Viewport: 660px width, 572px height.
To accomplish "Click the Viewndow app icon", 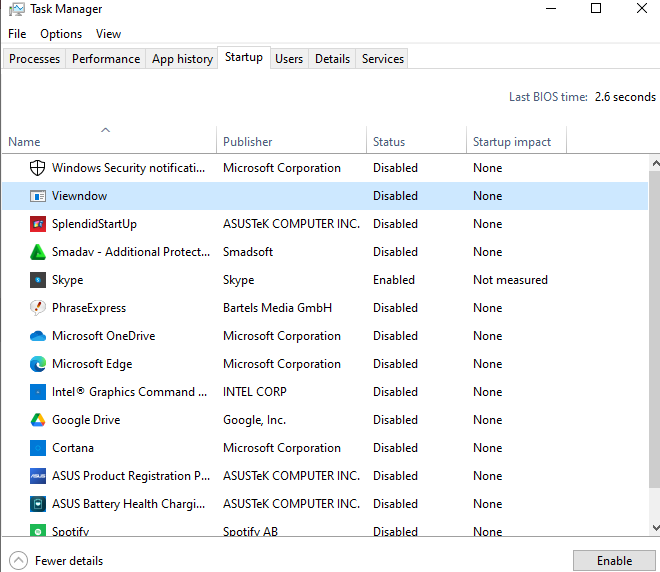I will click(x=37, y=196).
